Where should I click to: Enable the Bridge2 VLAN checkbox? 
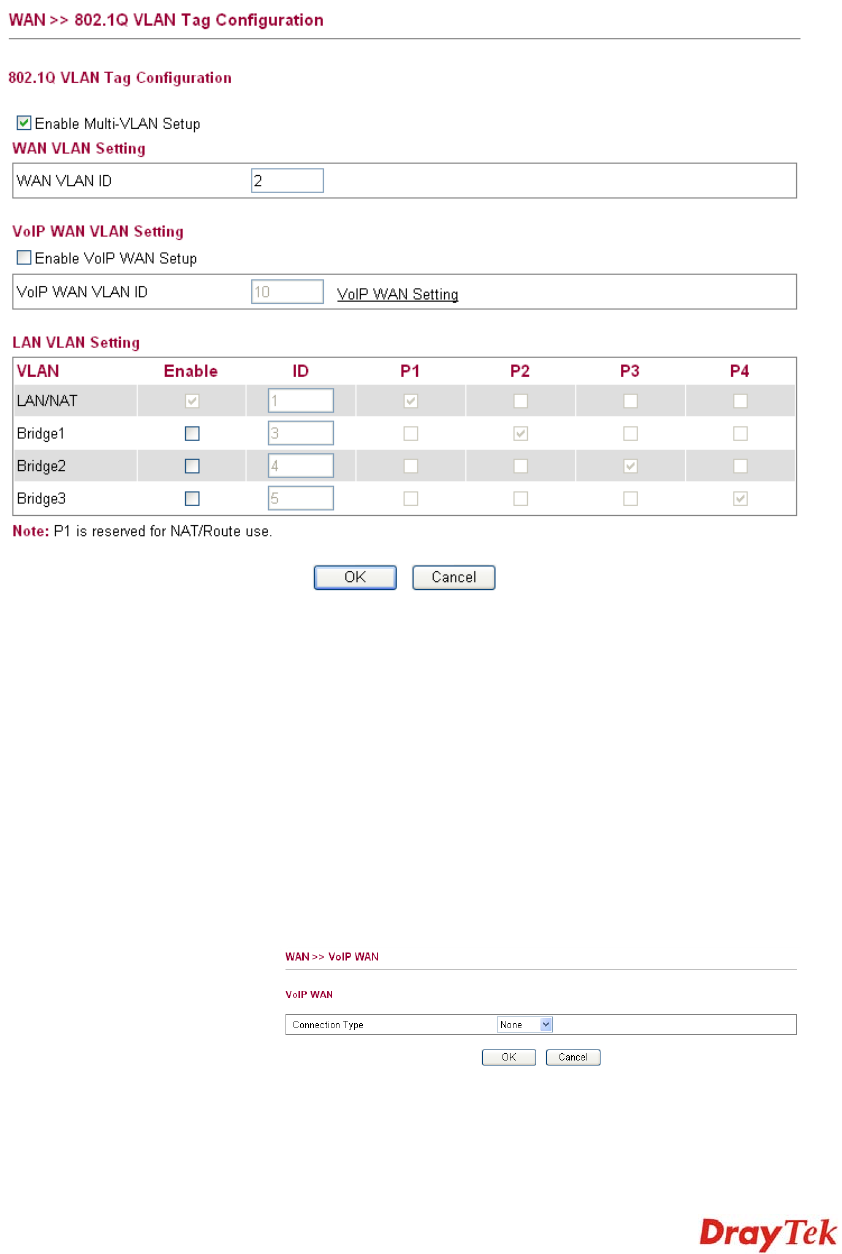[192, 466]
